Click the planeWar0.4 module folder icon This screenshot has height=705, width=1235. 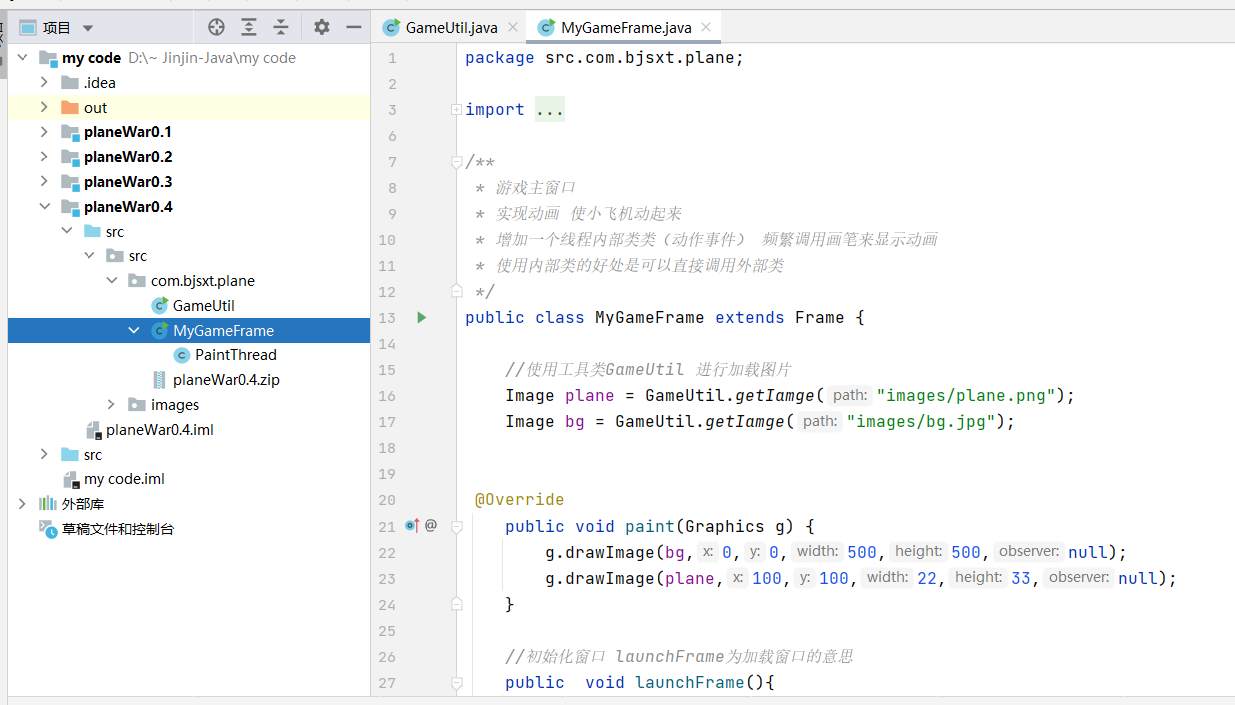69,207
